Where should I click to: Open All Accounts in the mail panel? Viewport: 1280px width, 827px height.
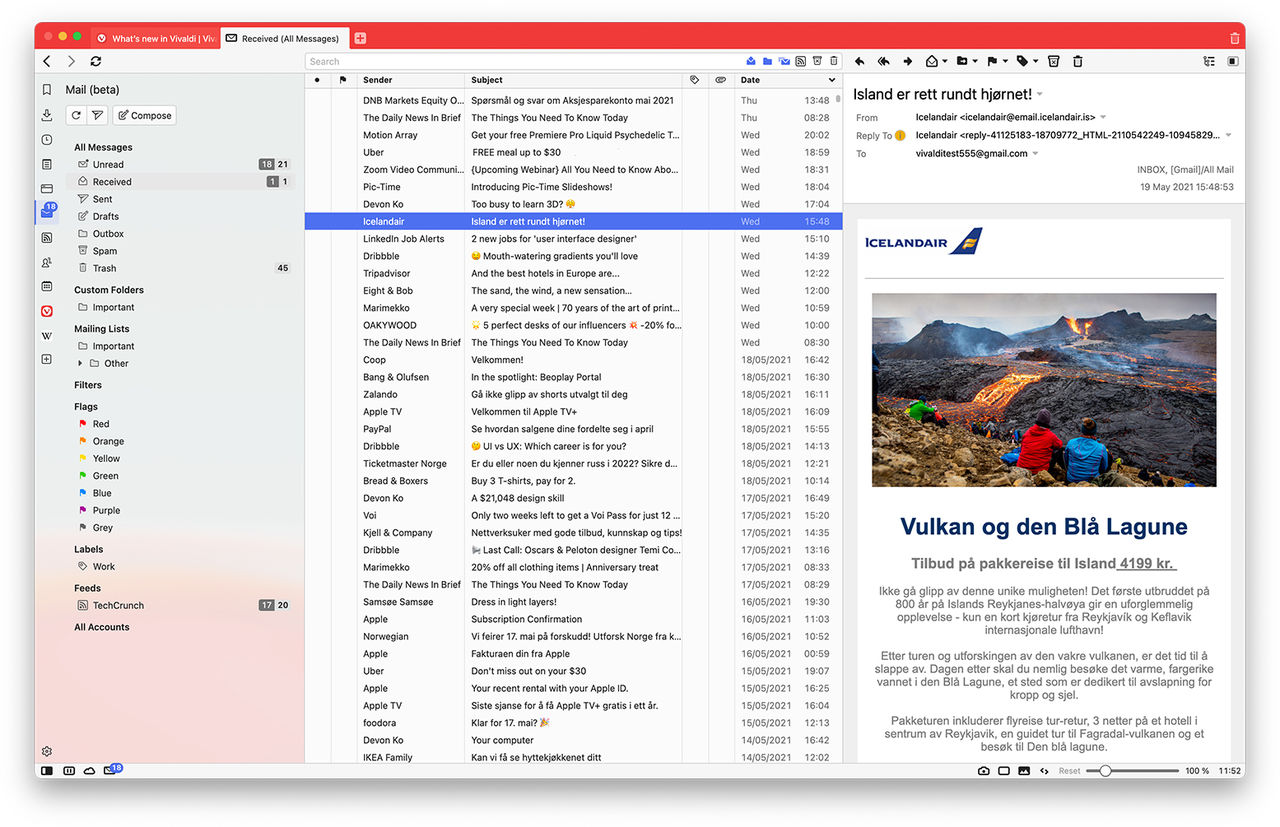[102, 627]
